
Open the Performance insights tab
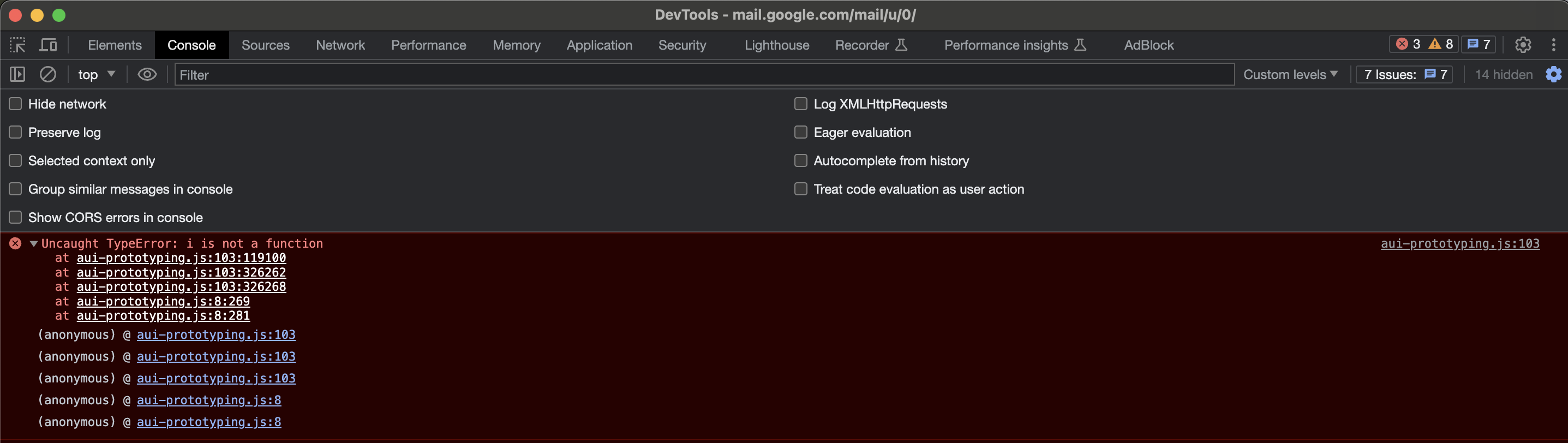coord(1015,45)
